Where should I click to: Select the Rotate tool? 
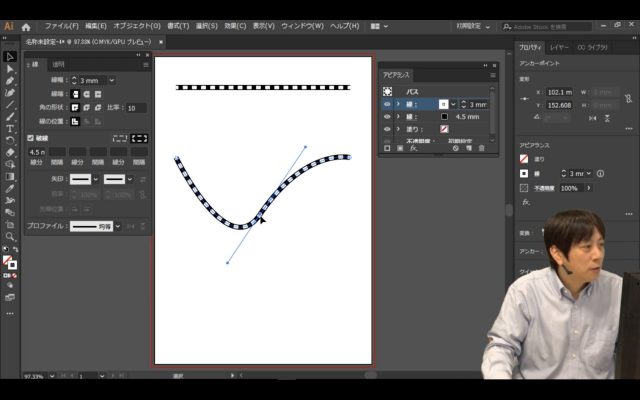(10, 140)
